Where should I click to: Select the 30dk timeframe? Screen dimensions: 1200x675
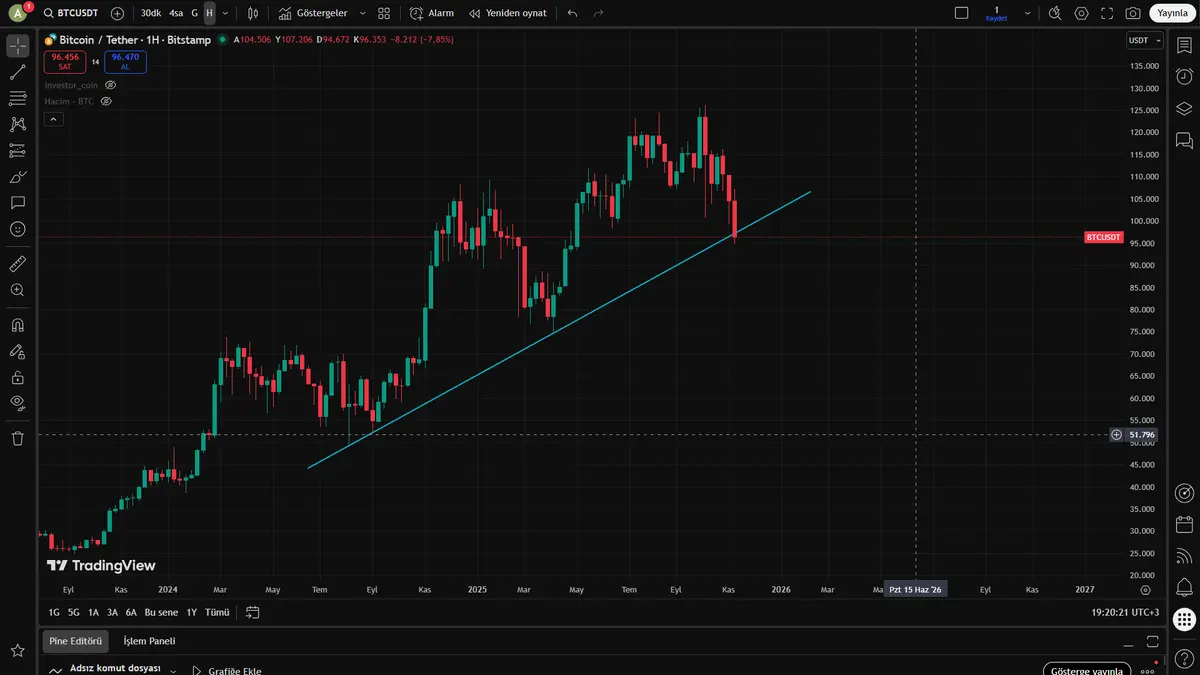[x=150, y=13]
